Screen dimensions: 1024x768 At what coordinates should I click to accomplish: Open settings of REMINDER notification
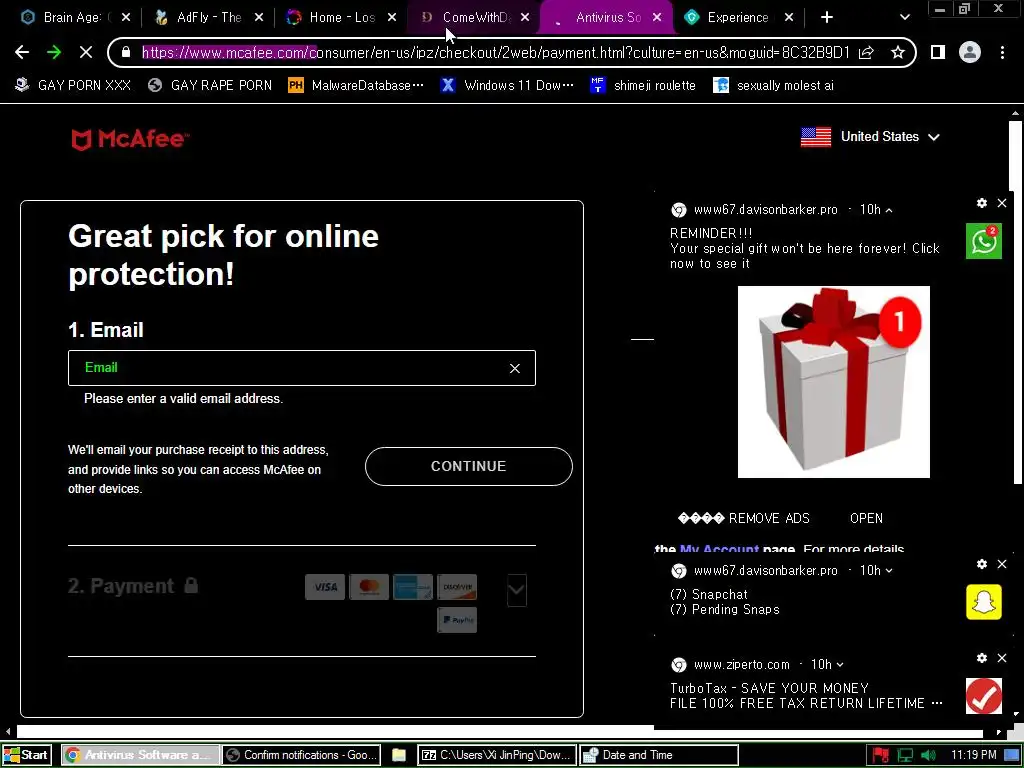pos(982,203)
